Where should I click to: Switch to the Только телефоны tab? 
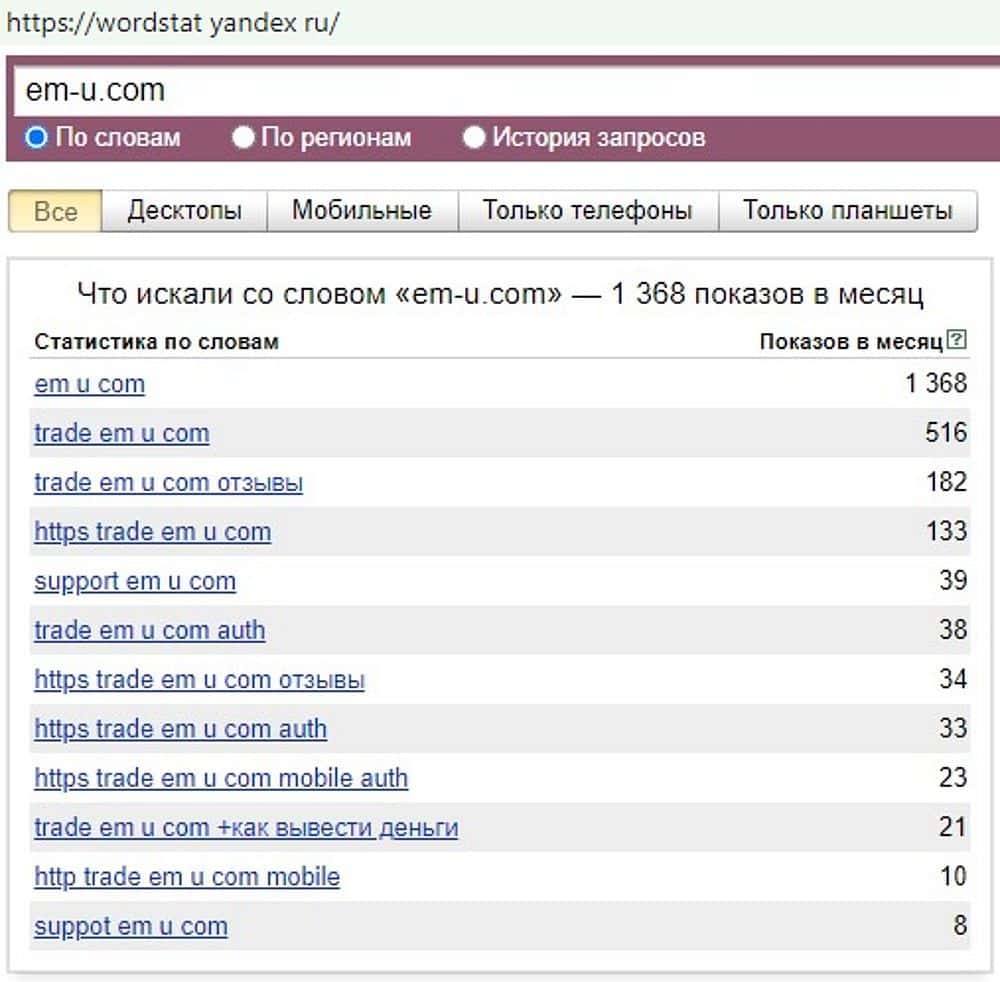587,211
